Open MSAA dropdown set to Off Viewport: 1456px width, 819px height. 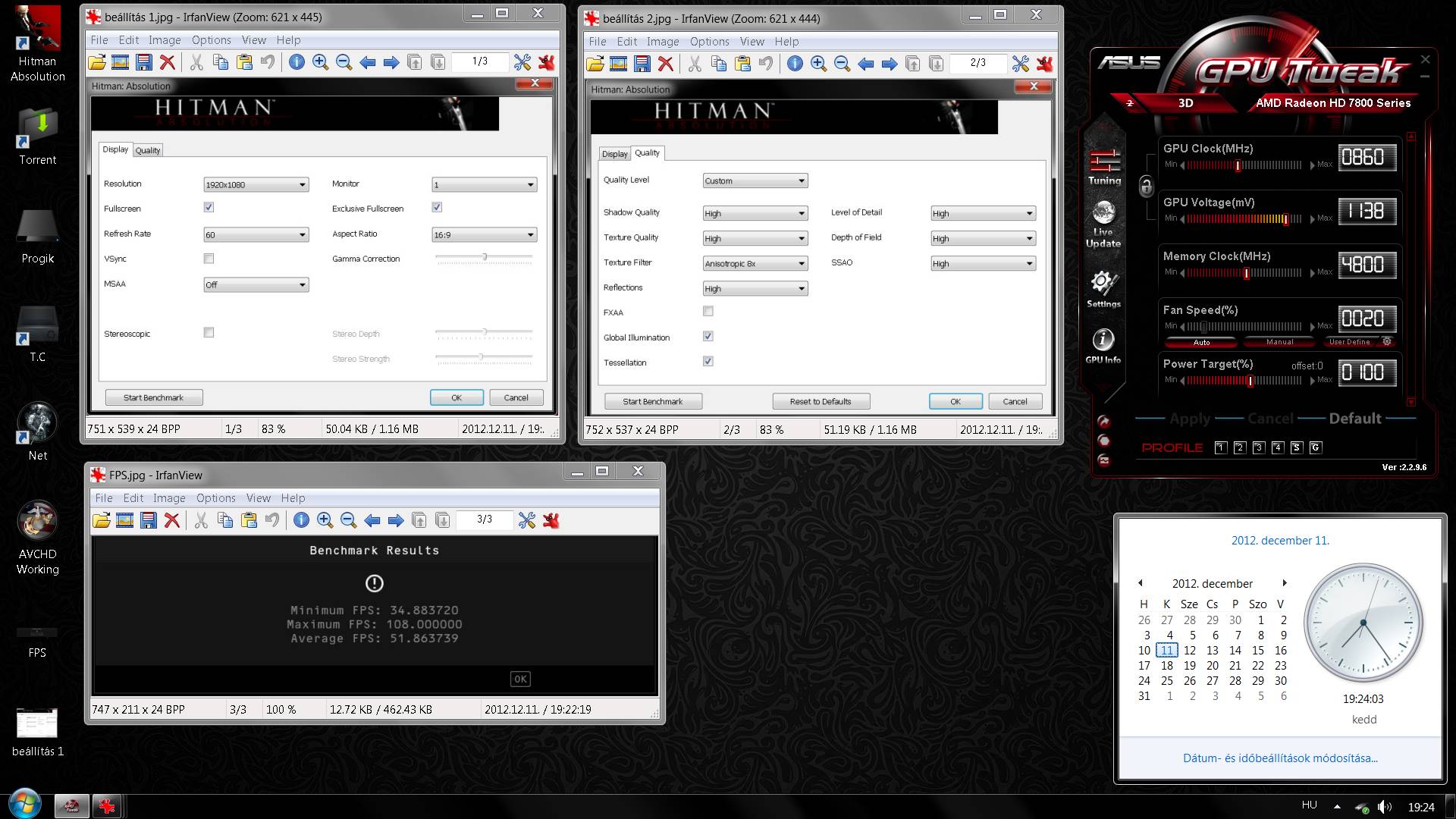coord(256,284)
